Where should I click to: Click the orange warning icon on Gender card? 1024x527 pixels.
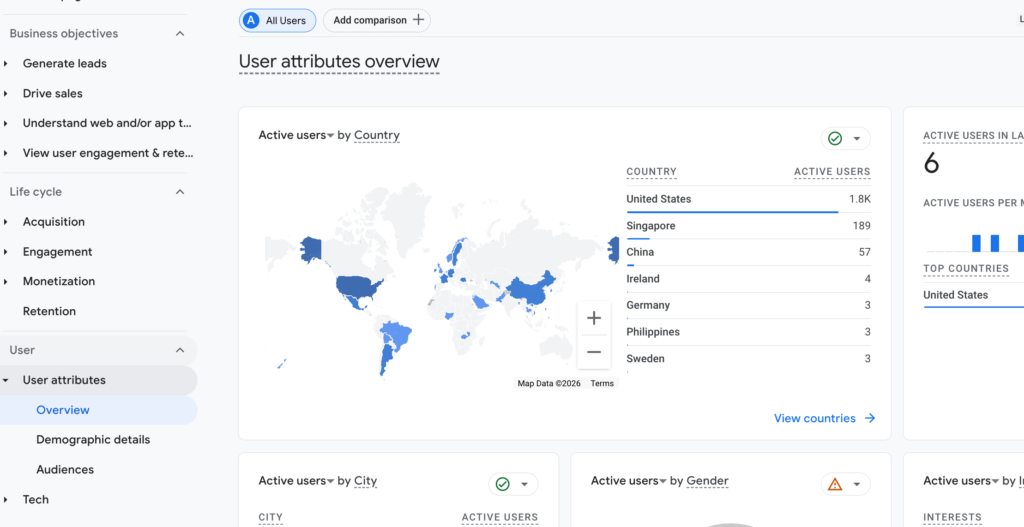coord(834,484)
